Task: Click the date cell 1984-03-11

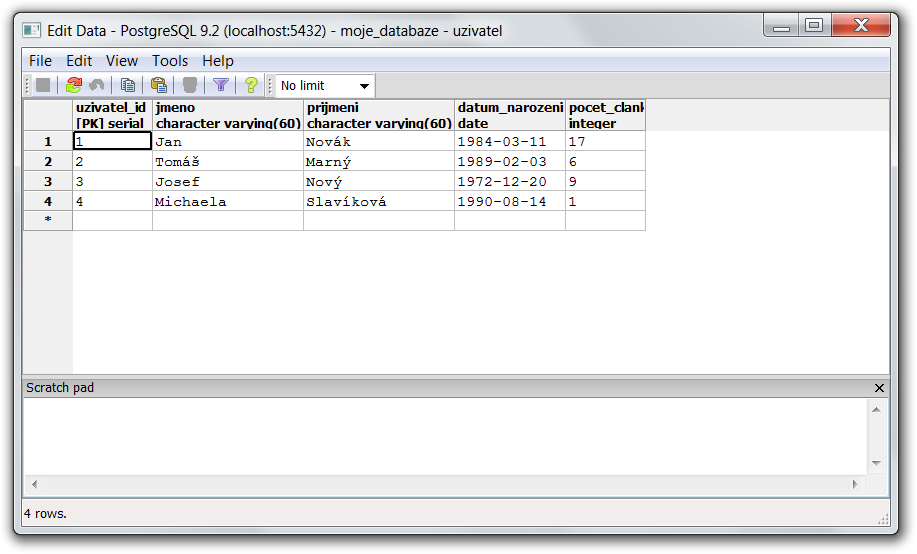Action: (x=510, y=142)
